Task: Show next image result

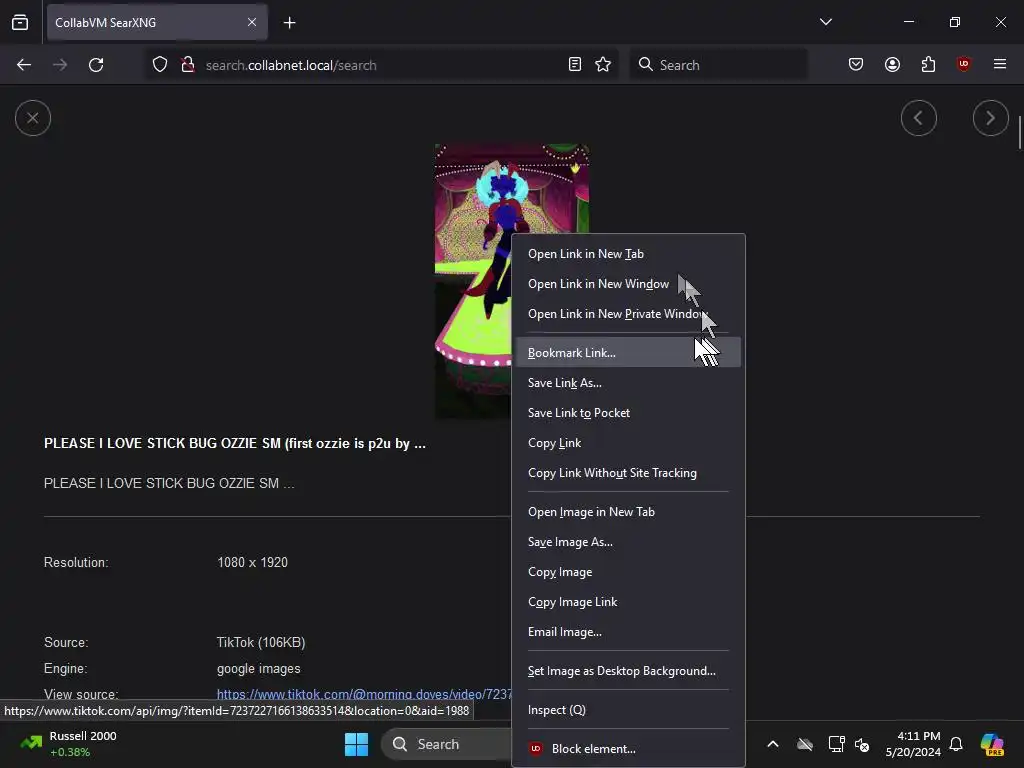Action: [x=991, y=118]
